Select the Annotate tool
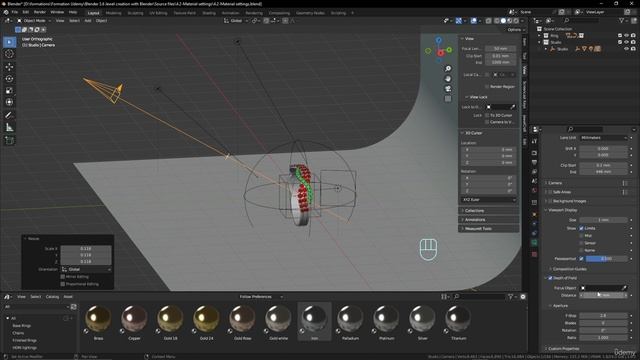 (x=9, y=116)
